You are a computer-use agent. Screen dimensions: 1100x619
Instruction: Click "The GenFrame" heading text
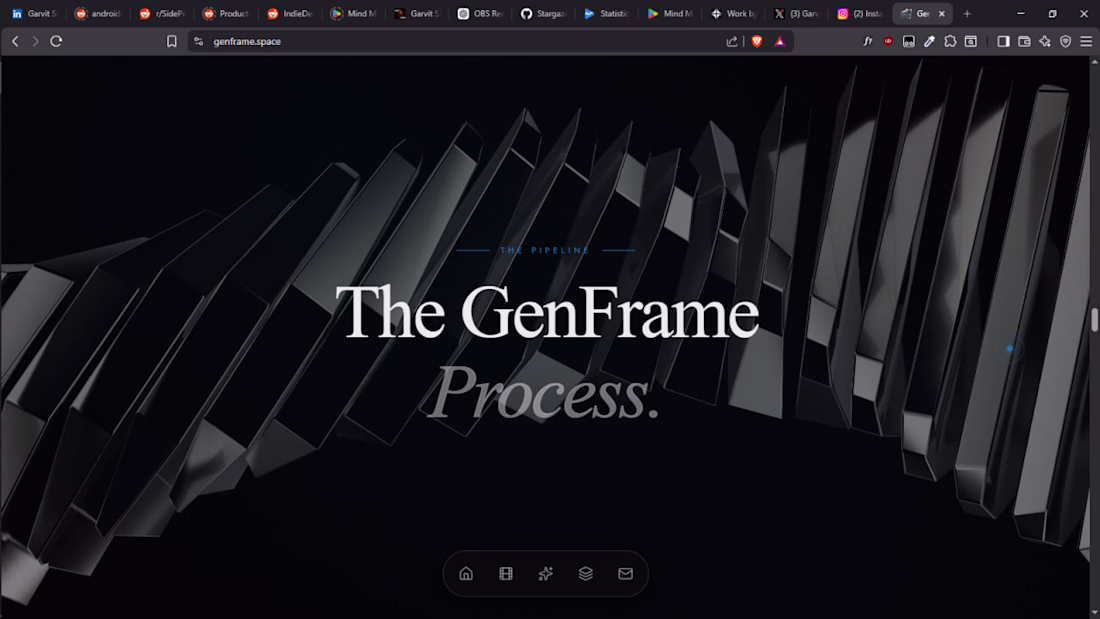pyautogui.click(x=546, y=312)
